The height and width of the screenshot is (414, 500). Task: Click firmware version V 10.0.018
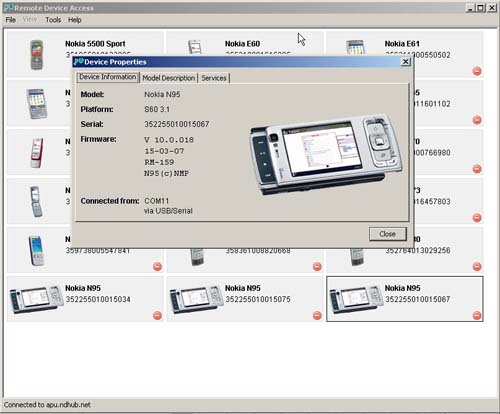[169, 140]
